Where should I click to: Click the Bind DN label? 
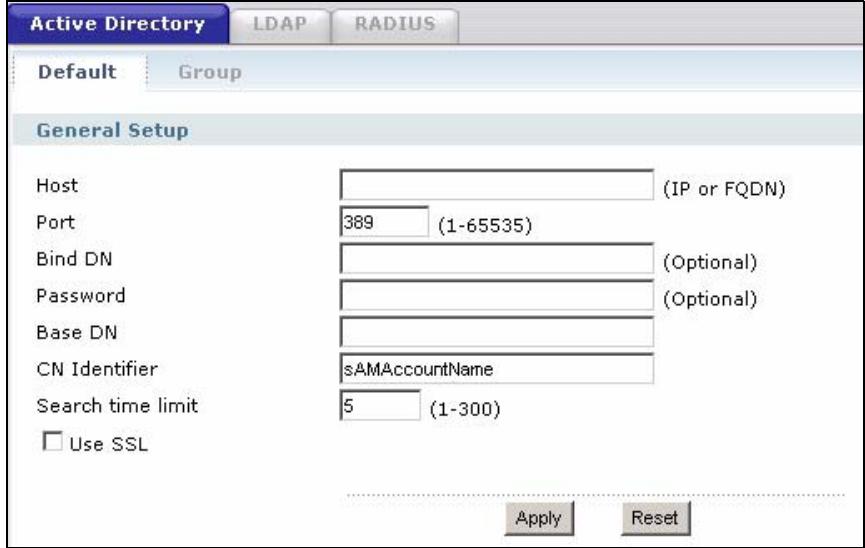coord(74,259)
